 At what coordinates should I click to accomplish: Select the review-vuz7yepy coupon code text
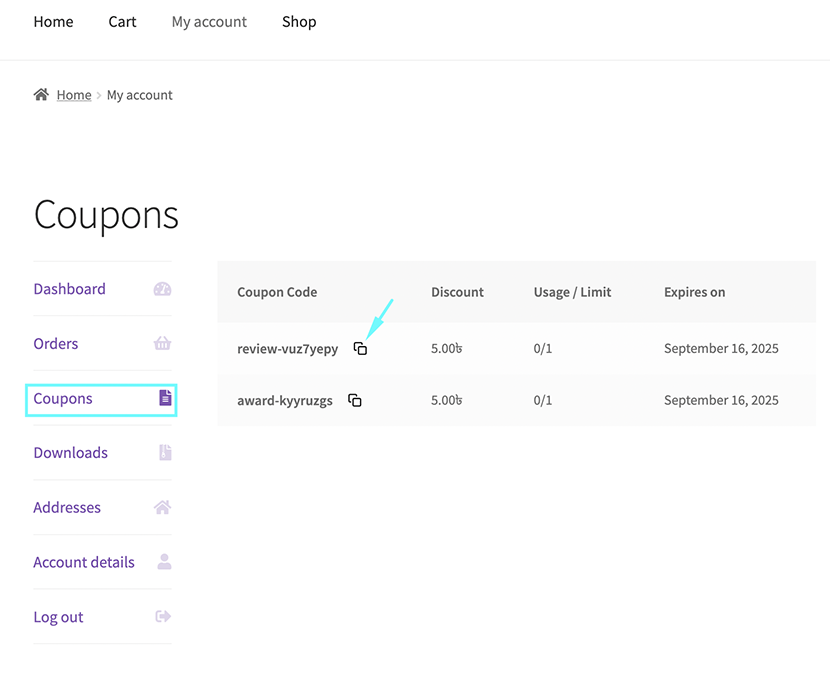(287, 349)
